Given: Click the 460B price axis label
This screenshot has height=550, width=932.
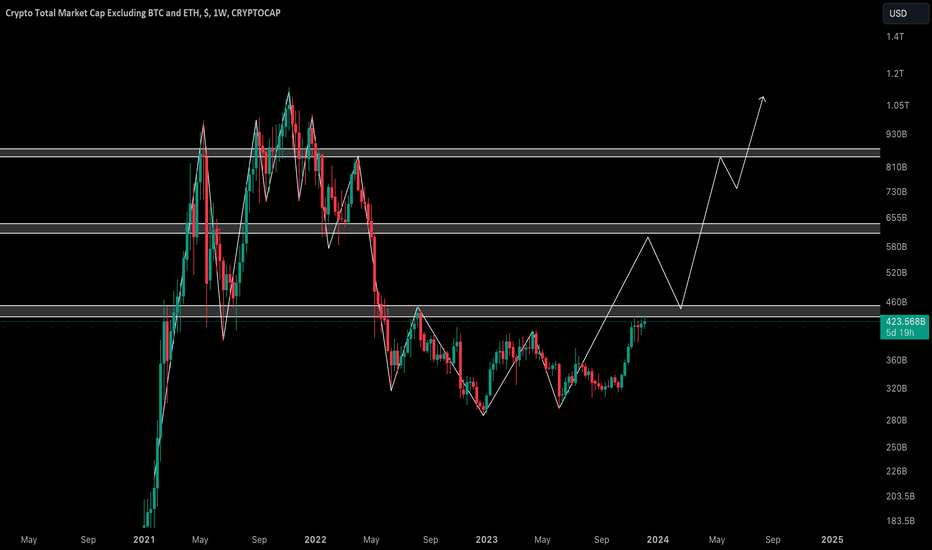Looking at the screenshot, I should point(896,303).
